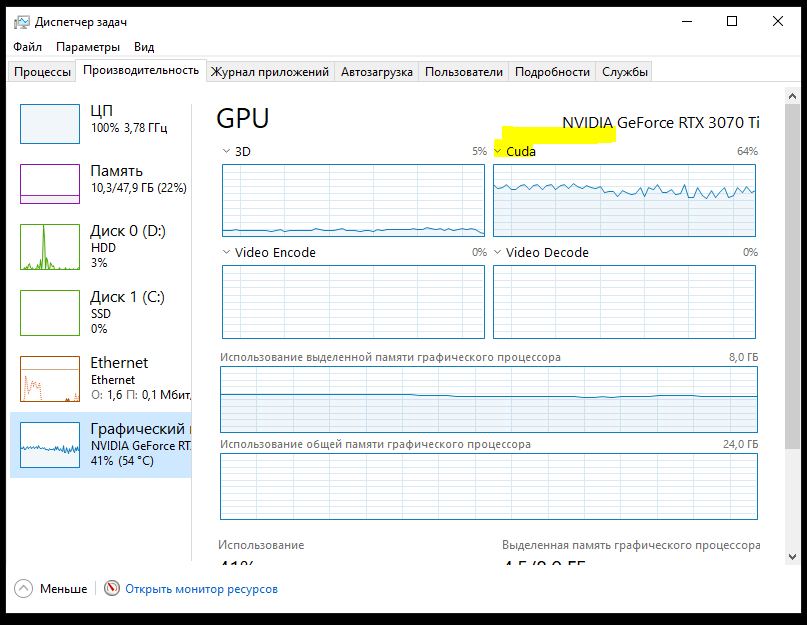Viewport: 807px width, 625px height.
Task: Minimize the Диспетчер задач window
Action: click(x=687, y=22)
